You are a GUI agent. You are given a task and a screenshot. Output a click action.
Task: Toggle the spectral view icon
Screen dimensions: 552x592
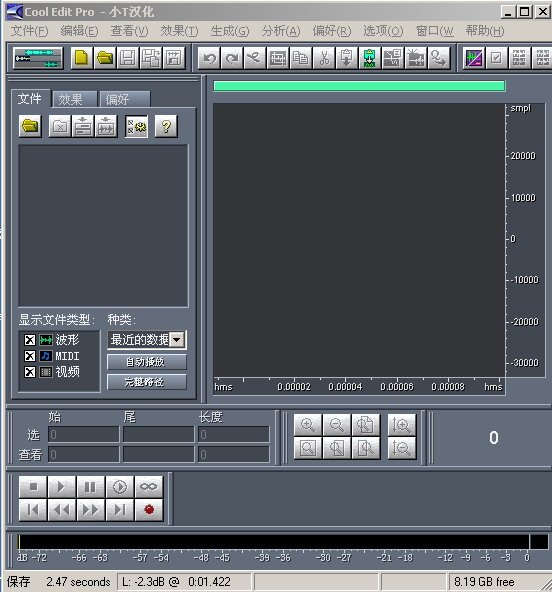click(x=474, y=58)
